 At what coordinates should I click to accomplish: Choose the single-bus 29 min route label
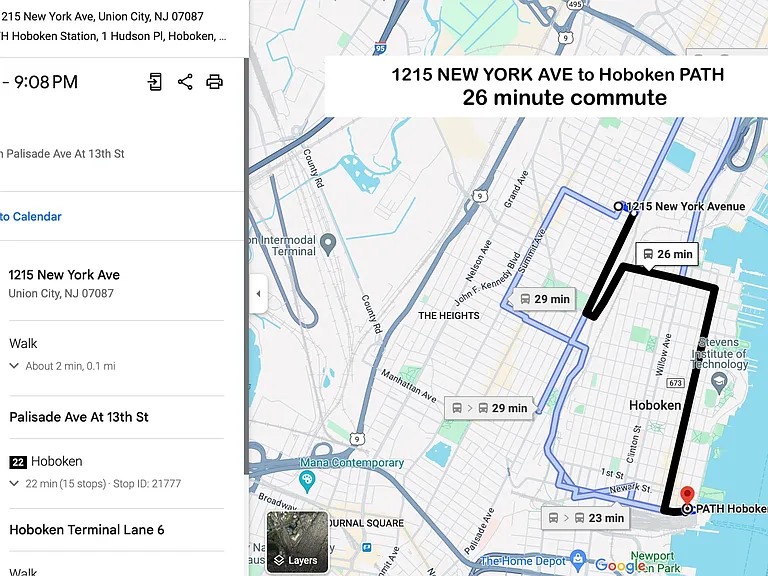pos(544,299)
